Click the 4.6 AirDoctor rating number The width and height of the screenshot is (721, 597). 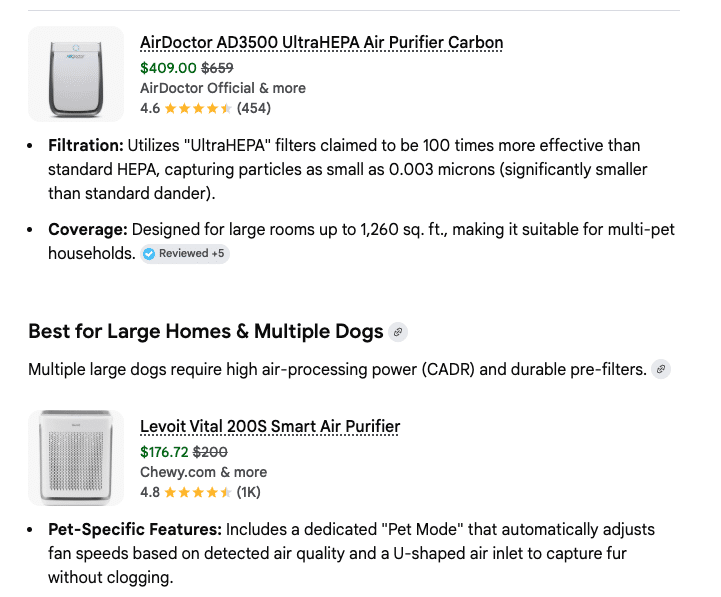coord(150,108)
